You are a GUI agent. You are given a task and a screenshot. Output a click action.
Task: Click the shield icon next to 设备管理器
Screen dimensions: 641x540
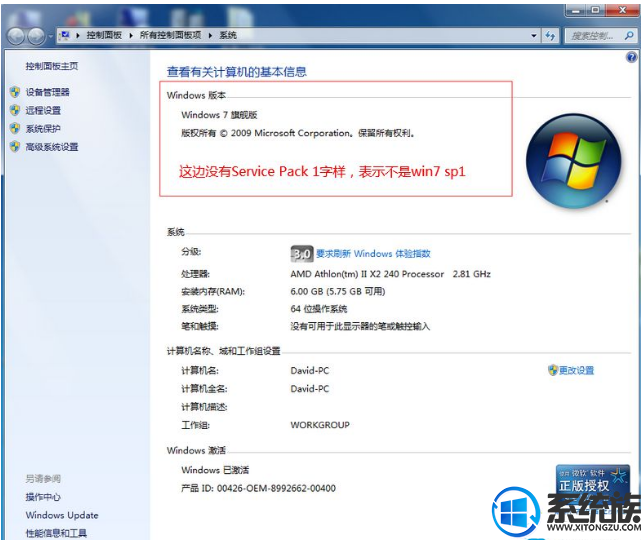click(15, 92)
